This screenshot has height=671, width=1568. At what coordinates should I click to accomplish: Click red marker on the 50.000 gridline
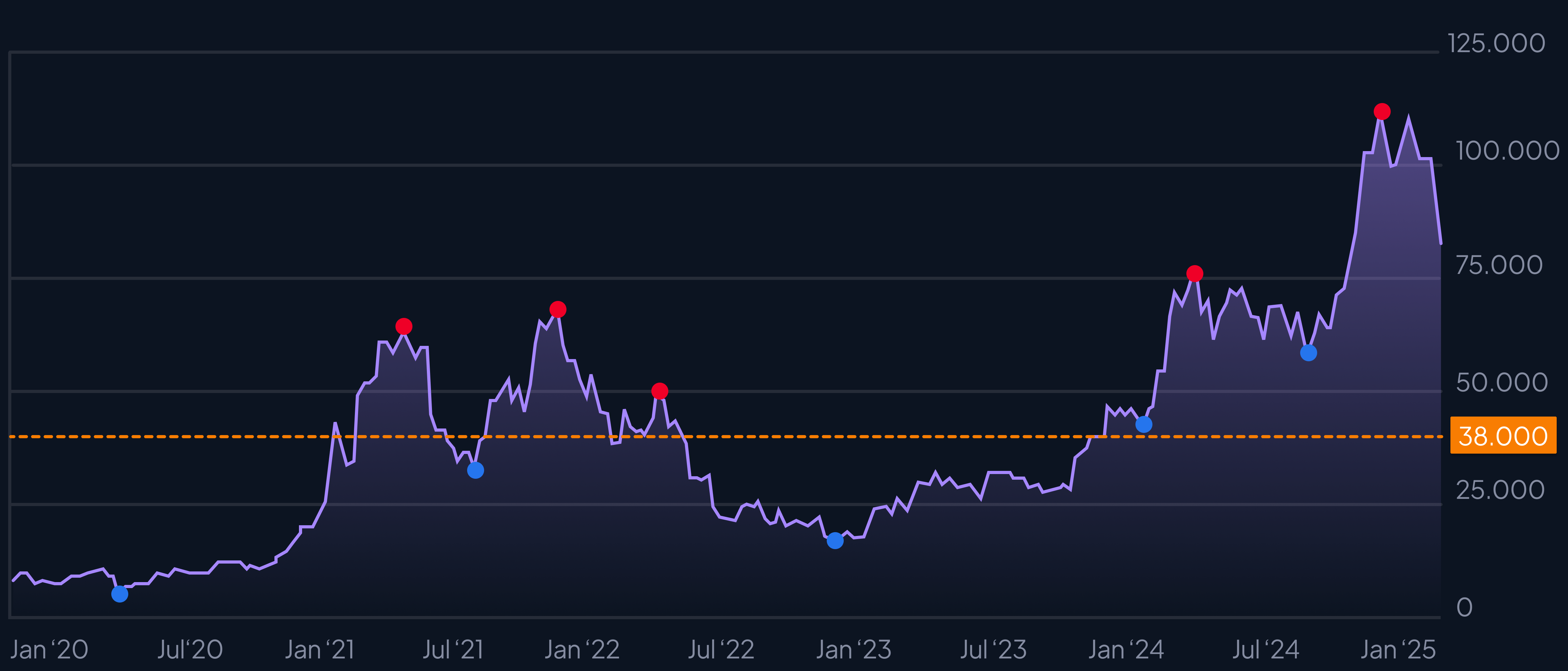pos(659,390)
